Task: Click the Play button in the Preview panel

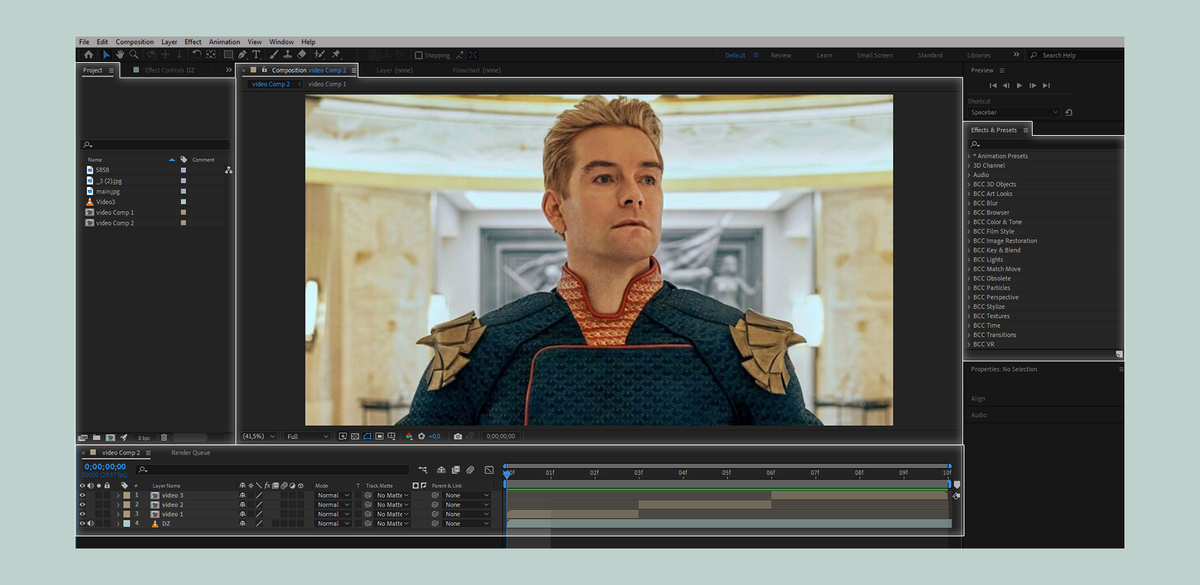Action: 1019,85
